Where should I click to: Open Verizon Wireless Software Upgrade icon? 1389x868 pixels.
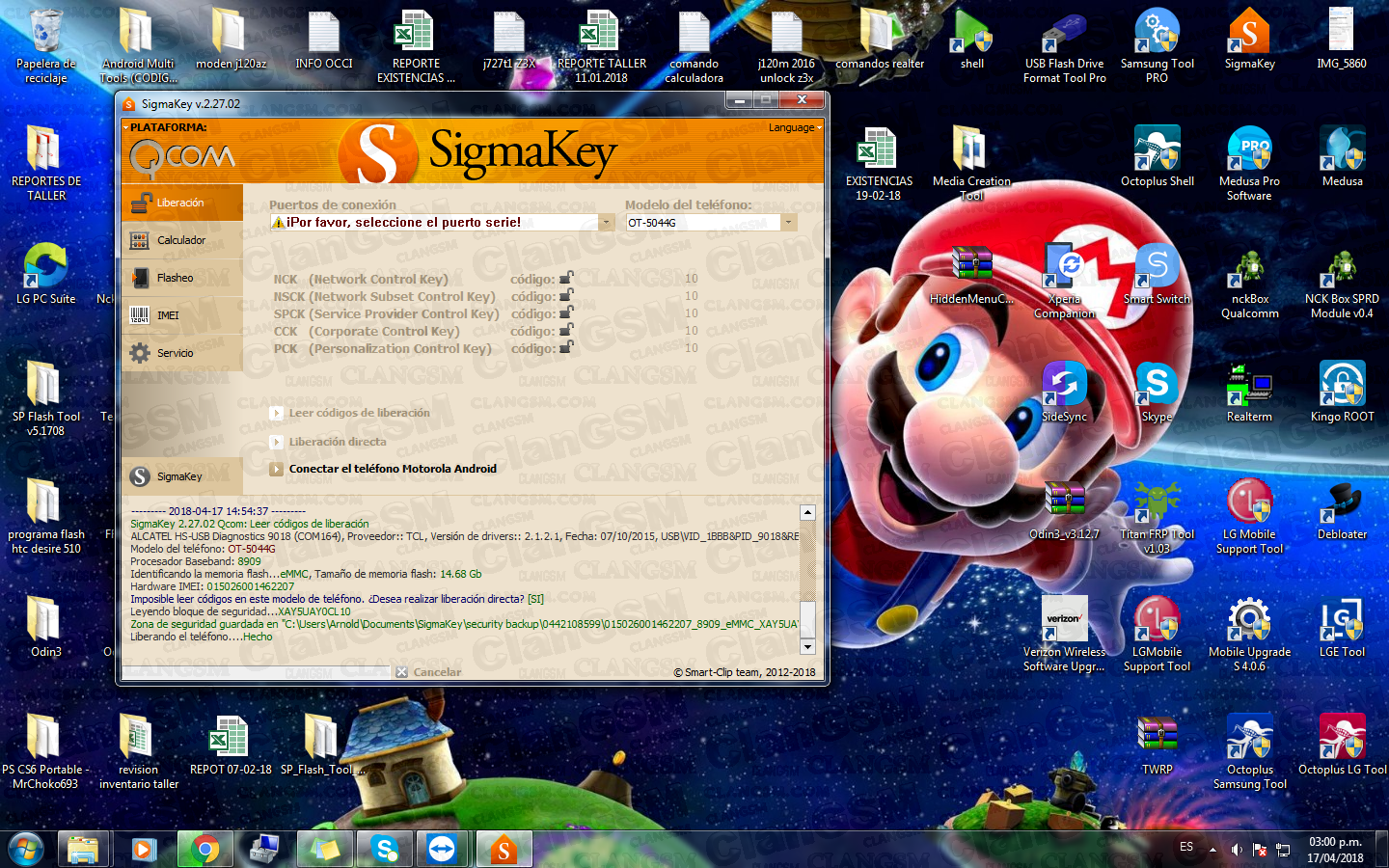(1064, 634)
